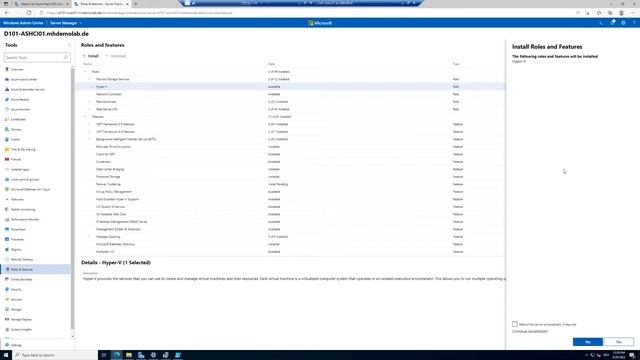
Task: Open Packet monitoring tool
Action: [x=23, y=209]
